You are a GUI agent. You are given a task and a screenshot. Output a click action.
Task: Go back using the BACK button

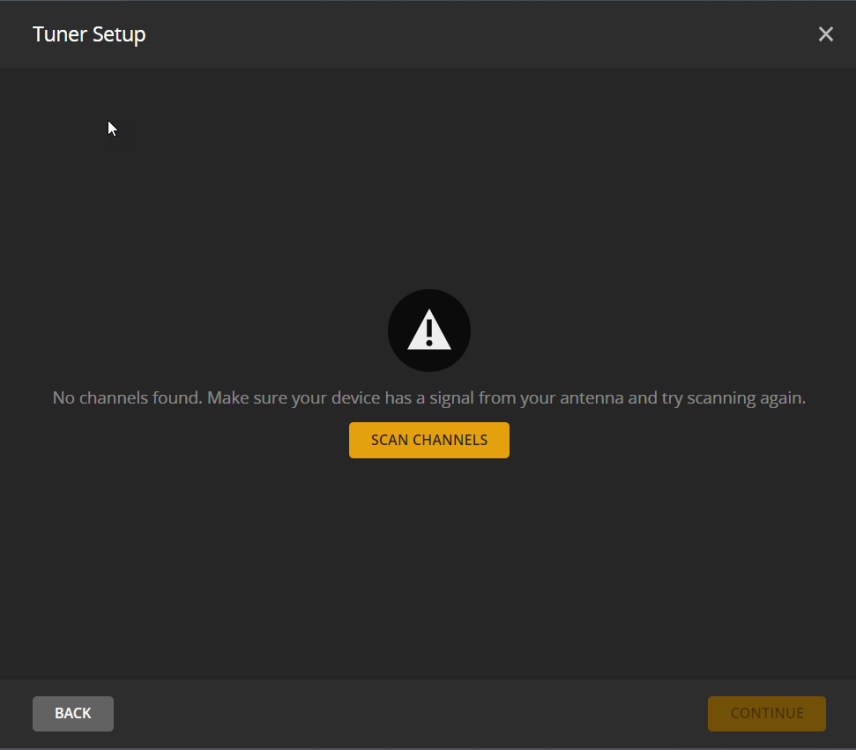tap(73, 713)
